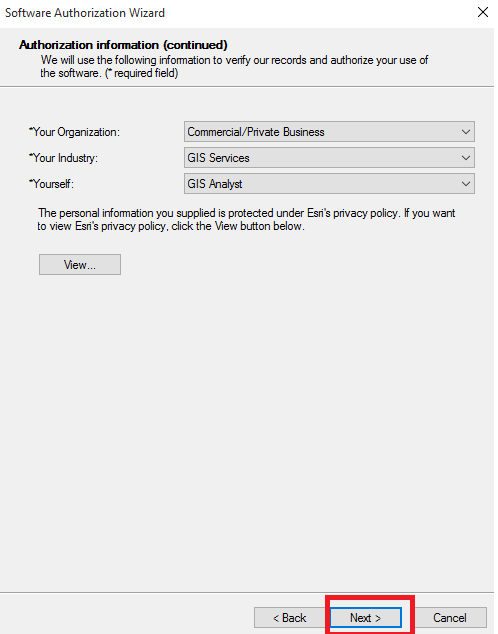The height and width of the screenshot is (634, 498).
Task: Click the privacy policy paragraph text
Action: tap(249, 221)
